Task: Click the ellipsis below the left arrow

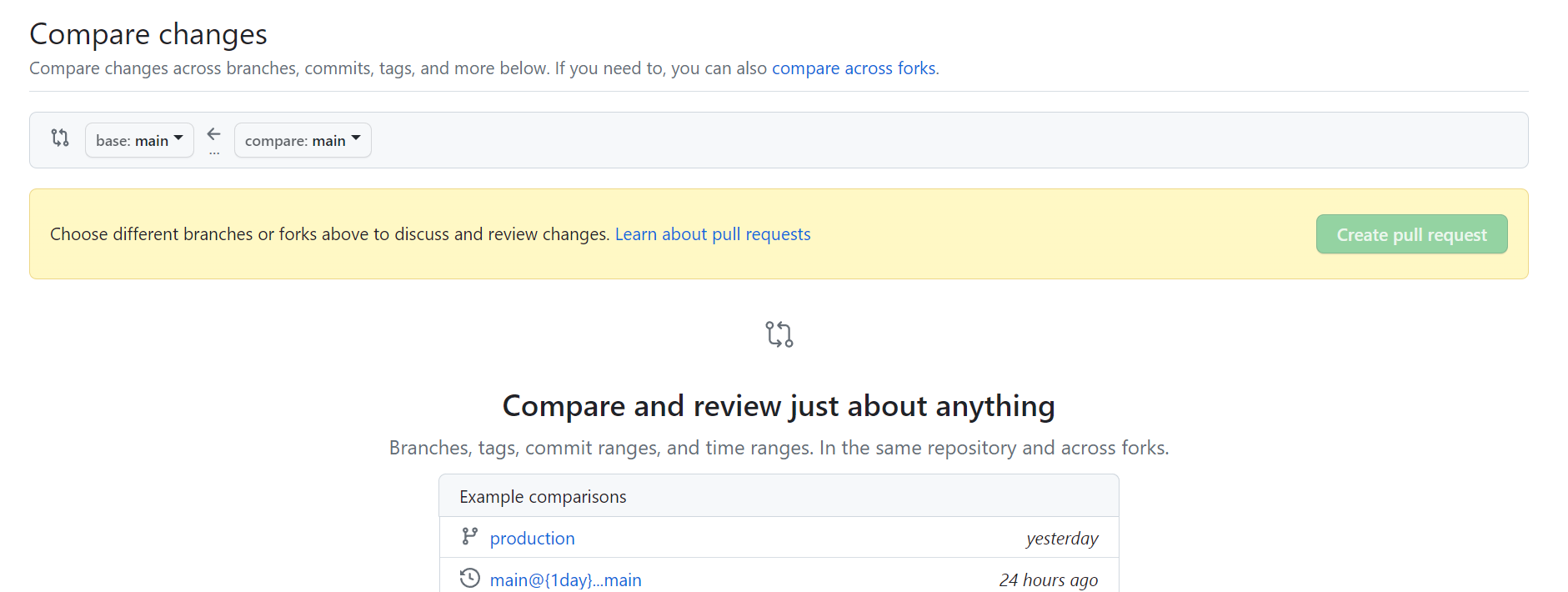Action: tap(214, 153)
